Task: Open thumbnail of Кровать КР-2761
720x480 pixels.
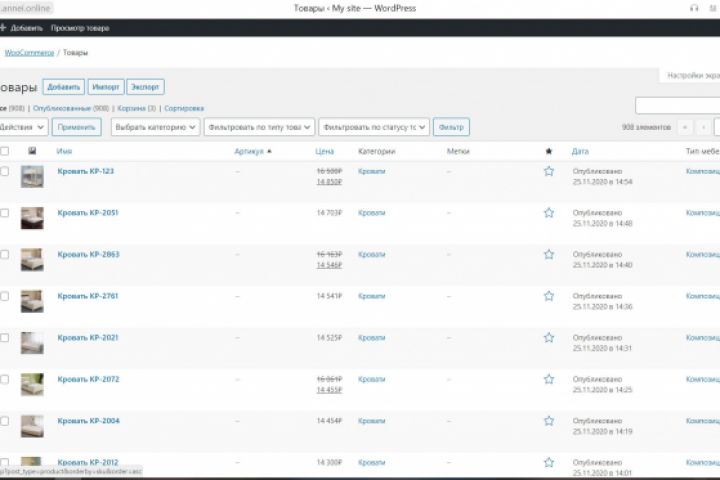Action: point(32,301)
